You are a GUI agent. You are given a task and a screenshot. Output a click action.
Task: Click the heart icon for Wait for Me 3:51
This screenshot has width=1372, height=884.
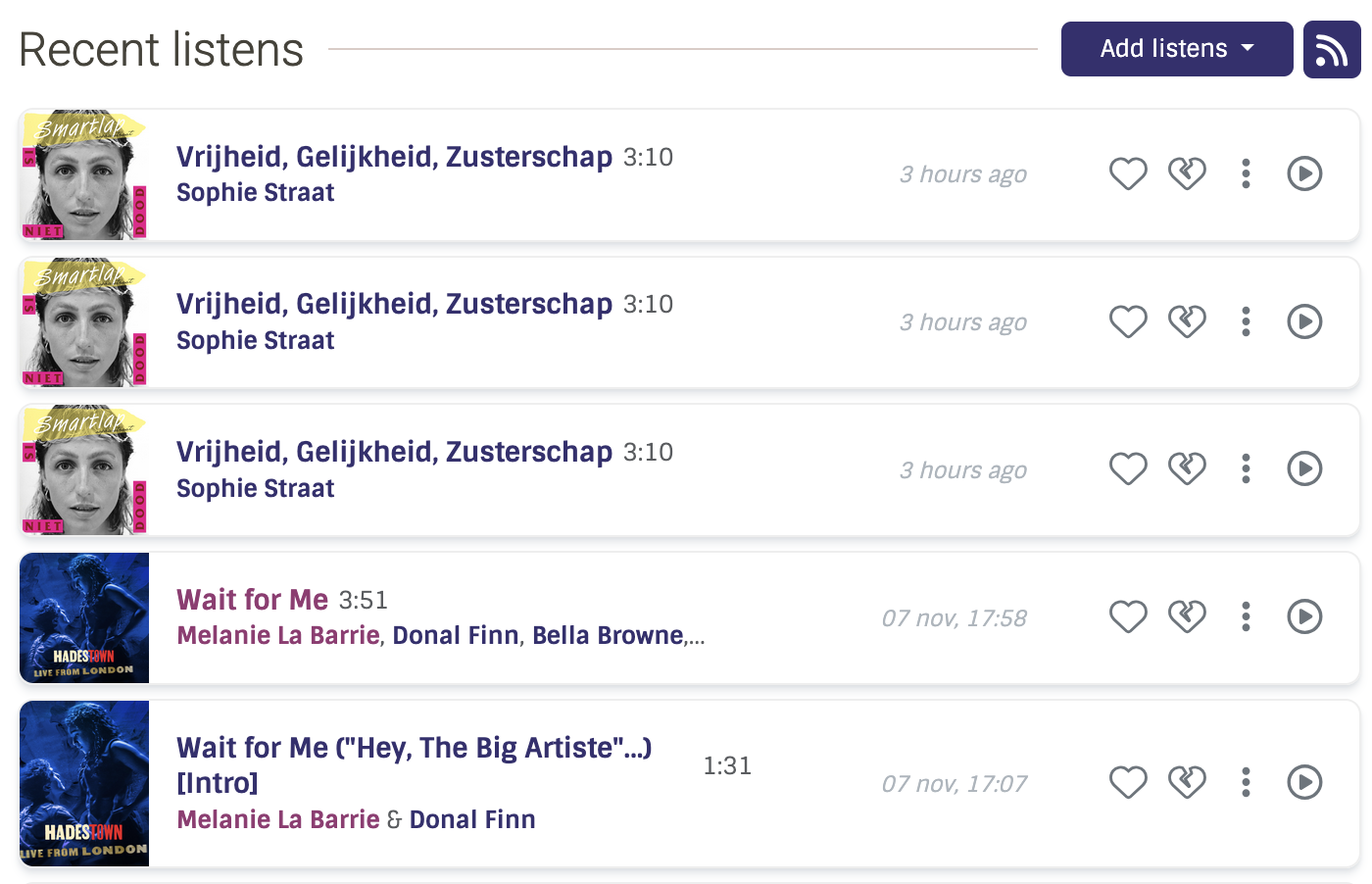point(1128,616)
